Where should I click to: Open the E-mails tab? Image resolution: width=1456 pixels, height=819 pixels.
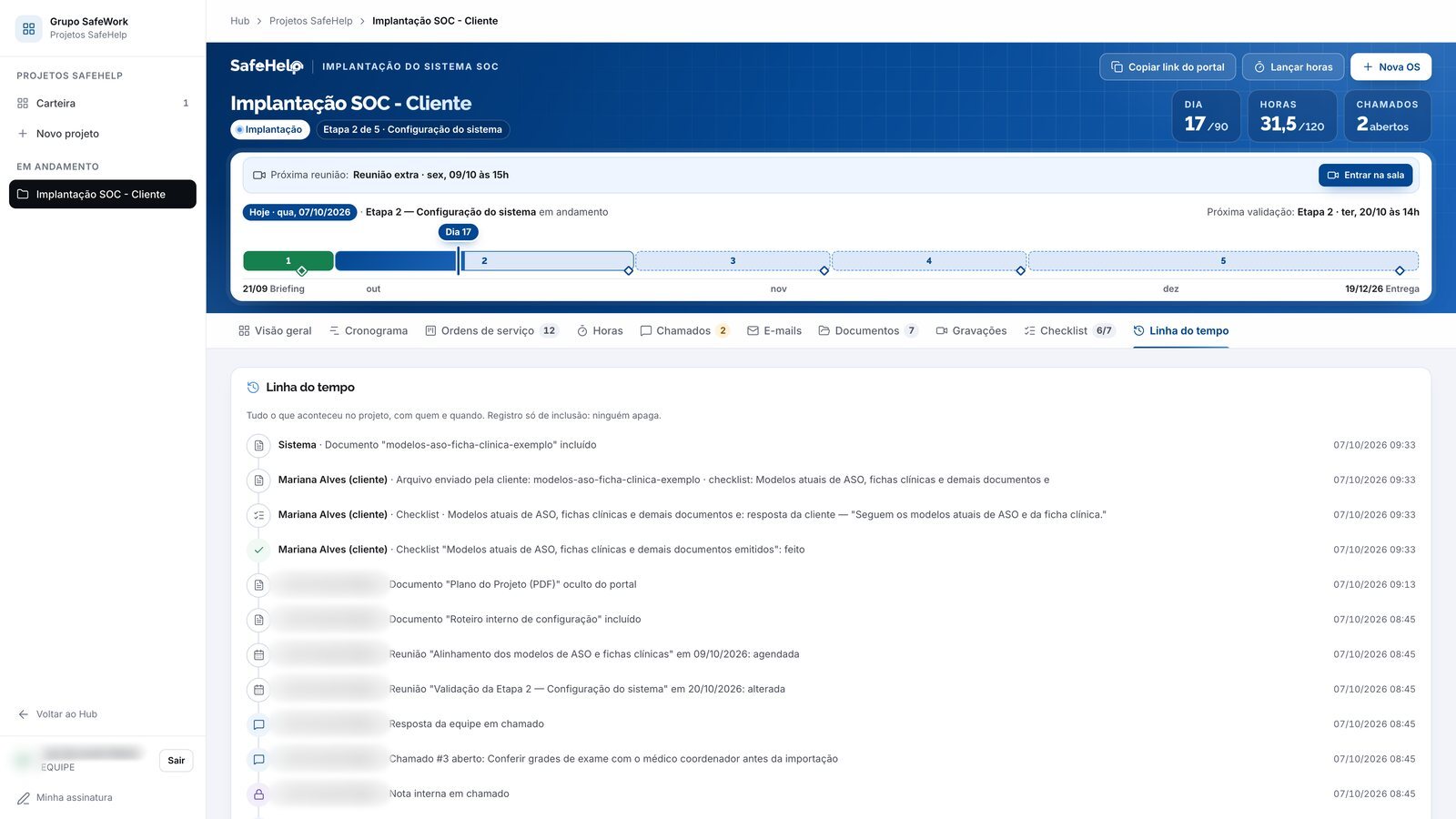[774, 330]
